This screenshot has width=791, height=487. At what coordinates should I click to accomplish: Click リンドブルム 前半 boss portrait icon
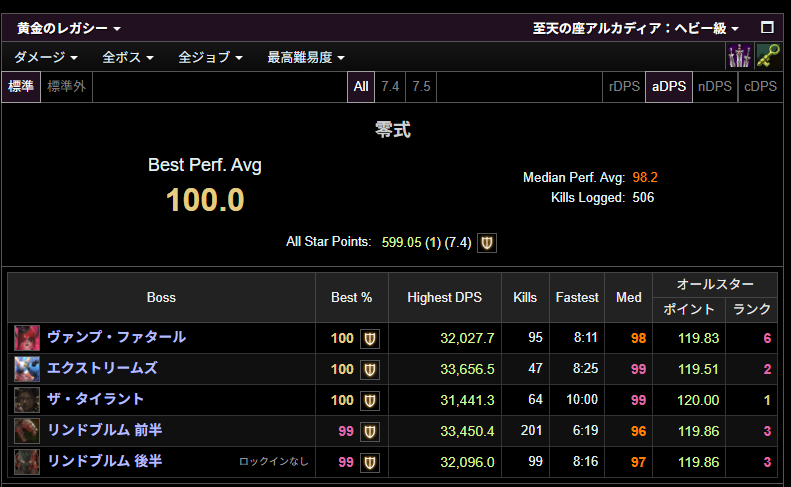pos(27,431)
